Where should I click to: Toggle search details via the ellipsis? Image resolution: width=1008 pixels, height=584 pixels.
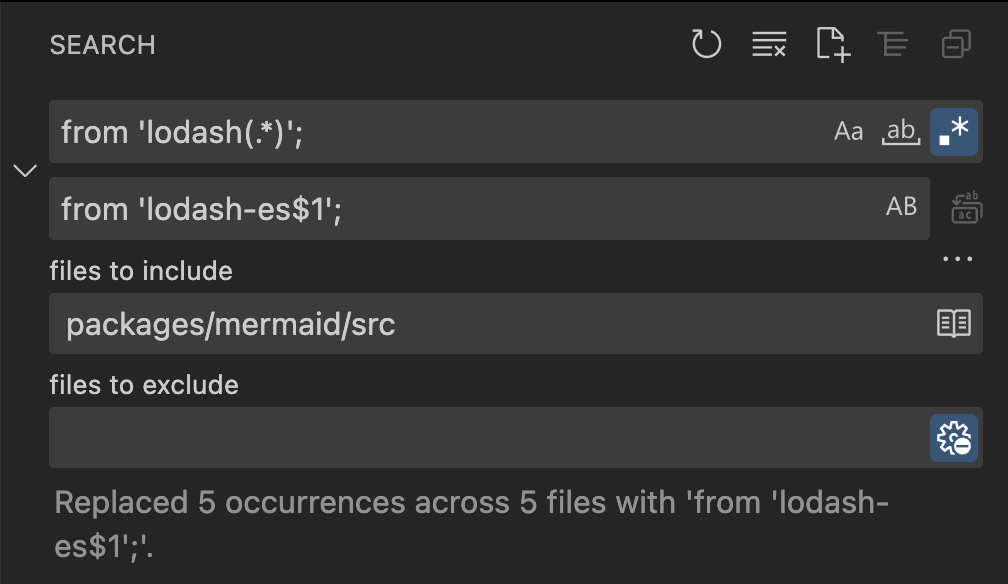tap(957, 259)
